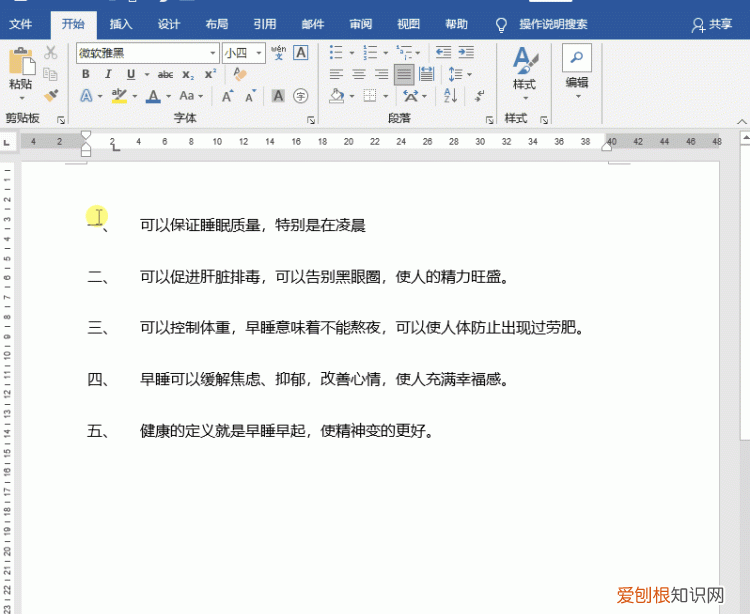Open the 帮助 Help tab
Viewport: 750px width, 614px height.
456,24
